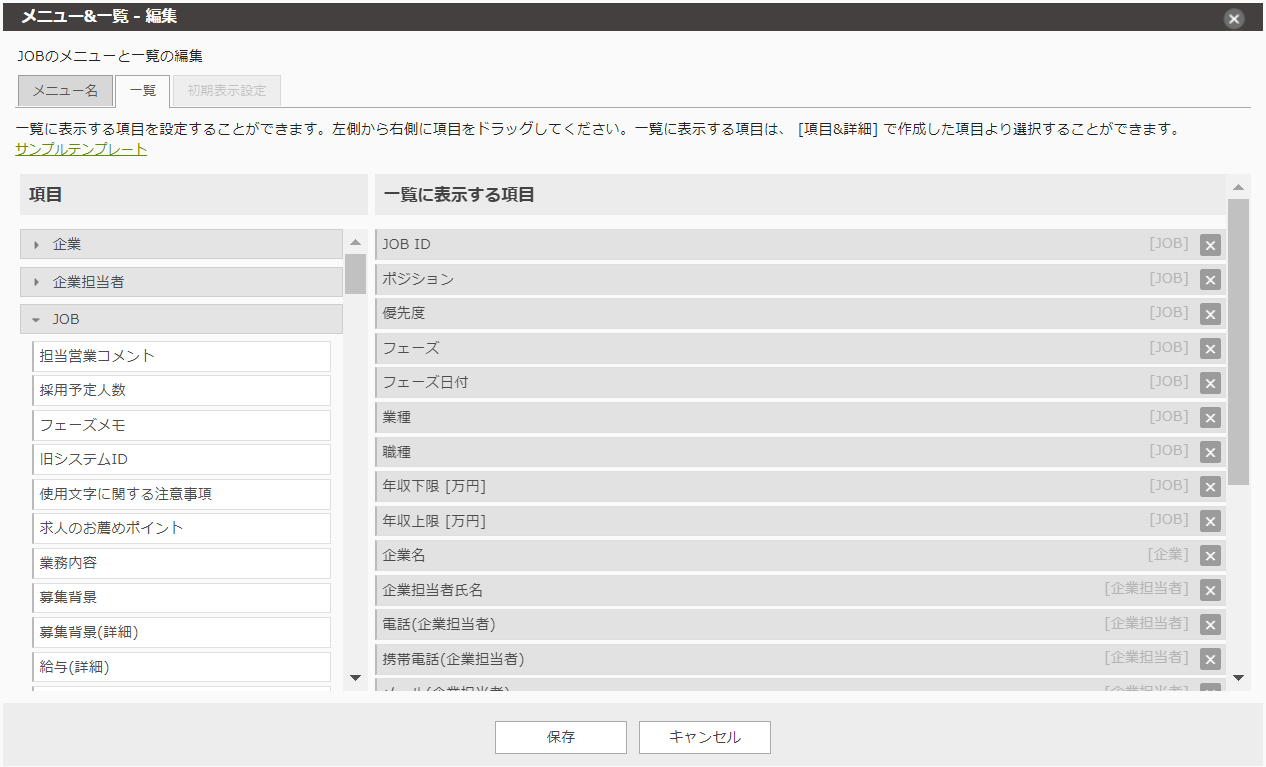Select the 給与(詳細) item
The image size is (1266, 767).
pyautogui.click(x=181, y=666)
